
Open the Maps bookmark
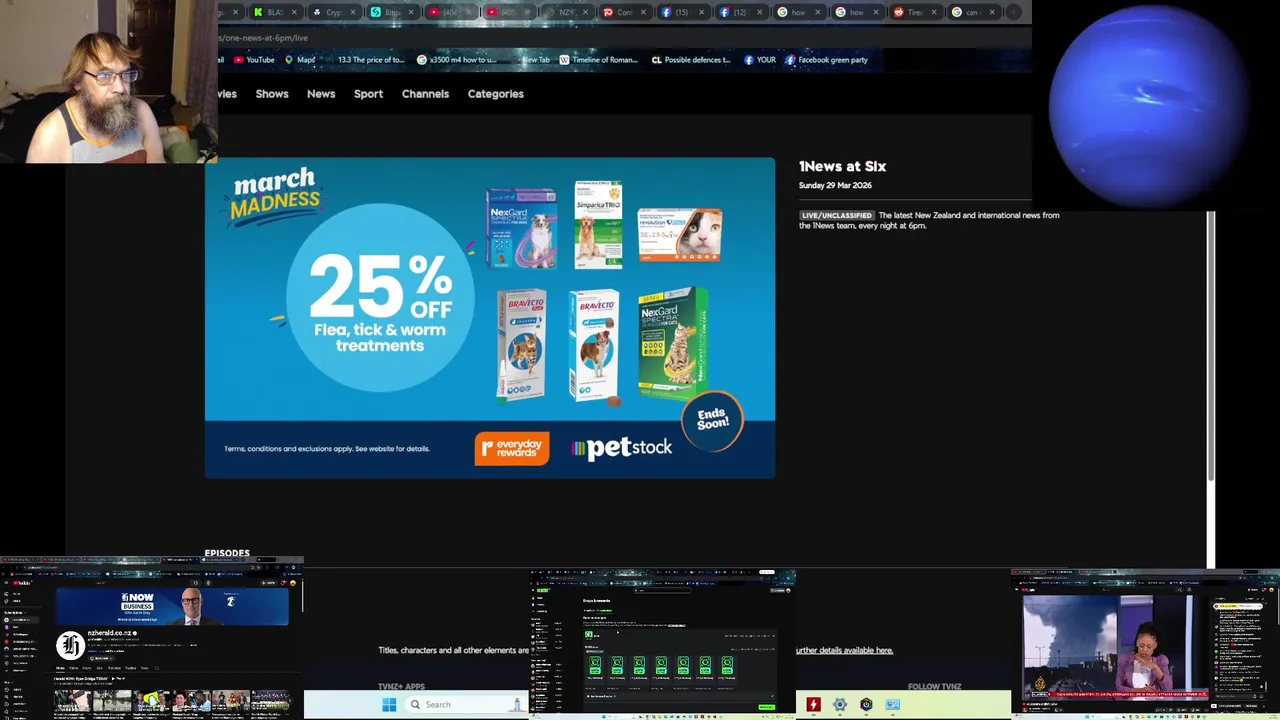tap(300, 60)
